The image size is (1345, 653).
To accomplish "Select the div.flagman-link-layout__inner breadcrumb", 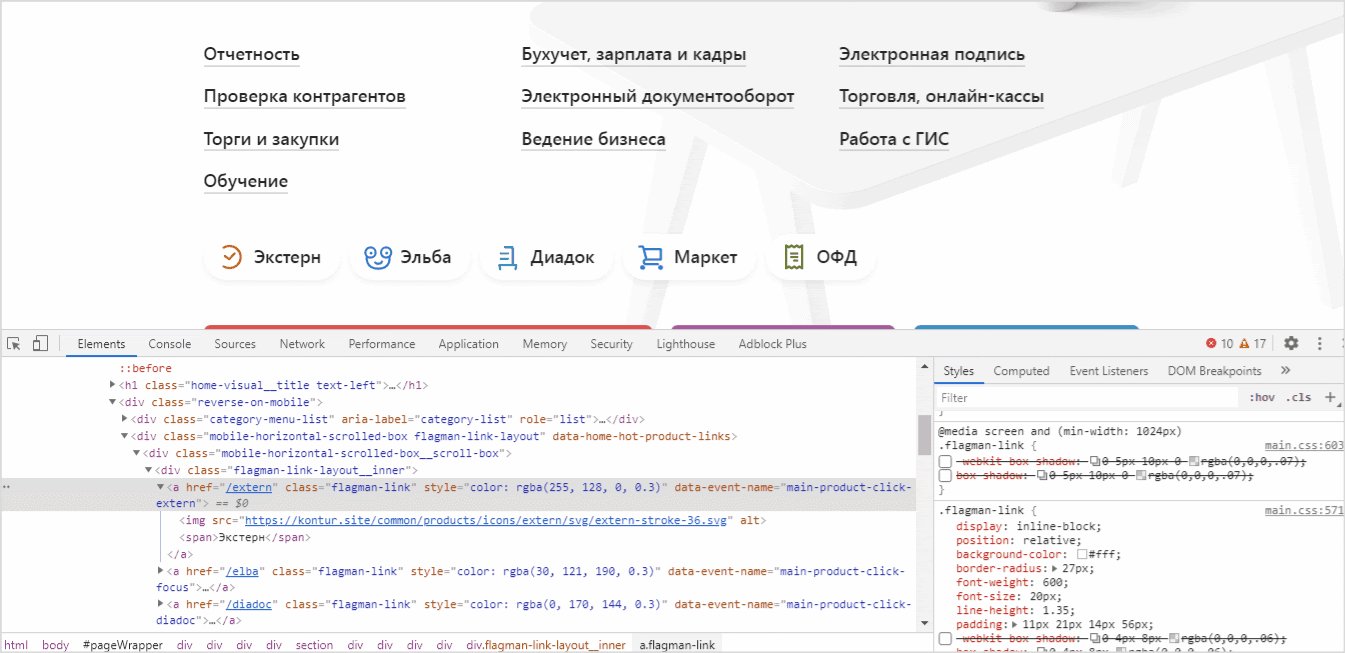I will (546, 645).
